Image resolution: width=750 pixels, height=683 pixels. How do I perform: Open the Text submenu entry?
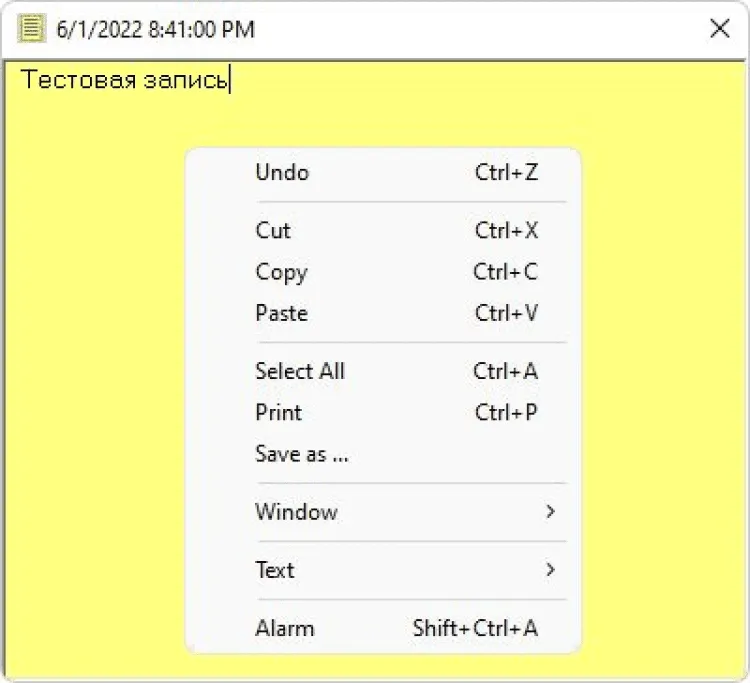pyautogui.click(x=275, y=570)
